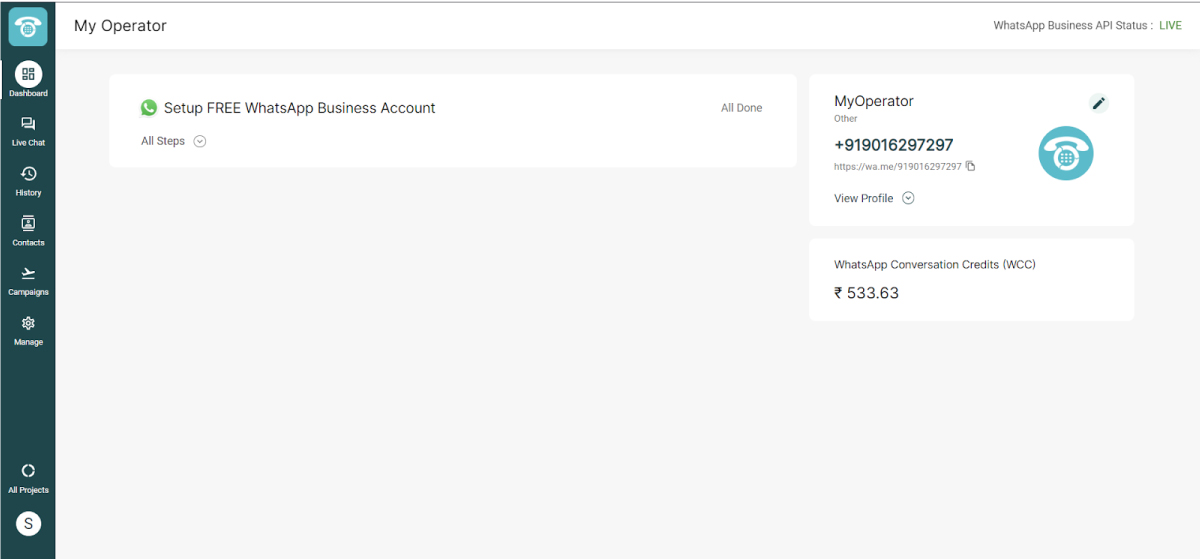Screen dimensions: 1200x560
Task: Switch to All Projects
Action: [x=28, y=476]
